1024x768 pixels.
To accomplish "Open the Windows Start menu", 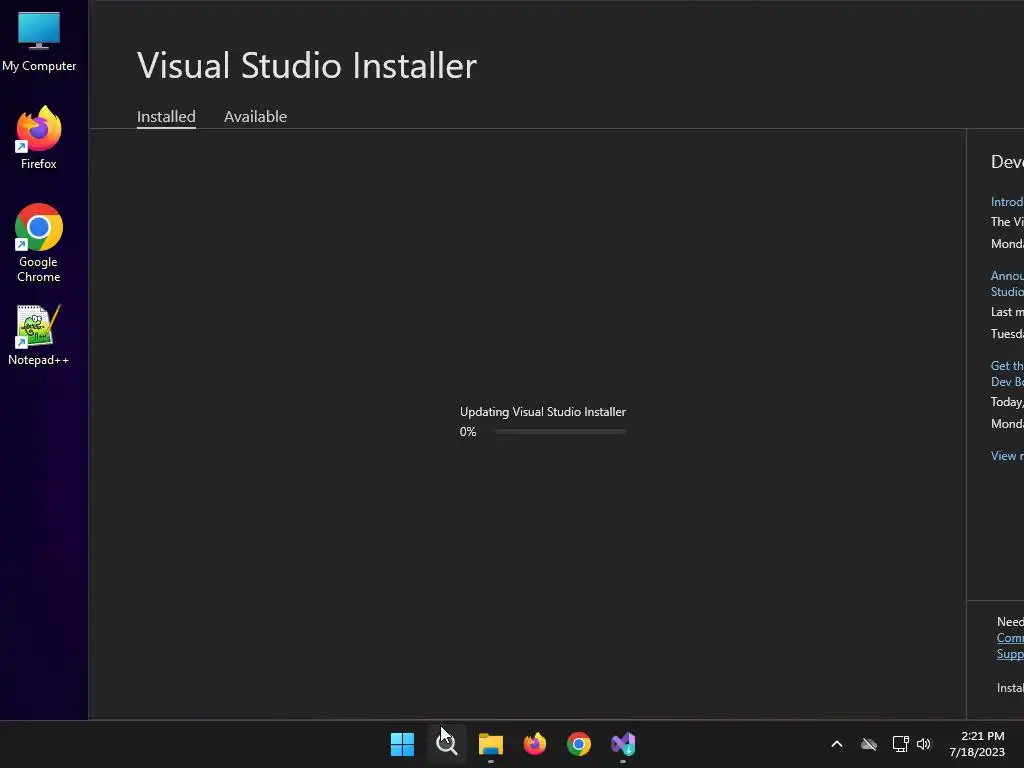I will pos(402,744).
